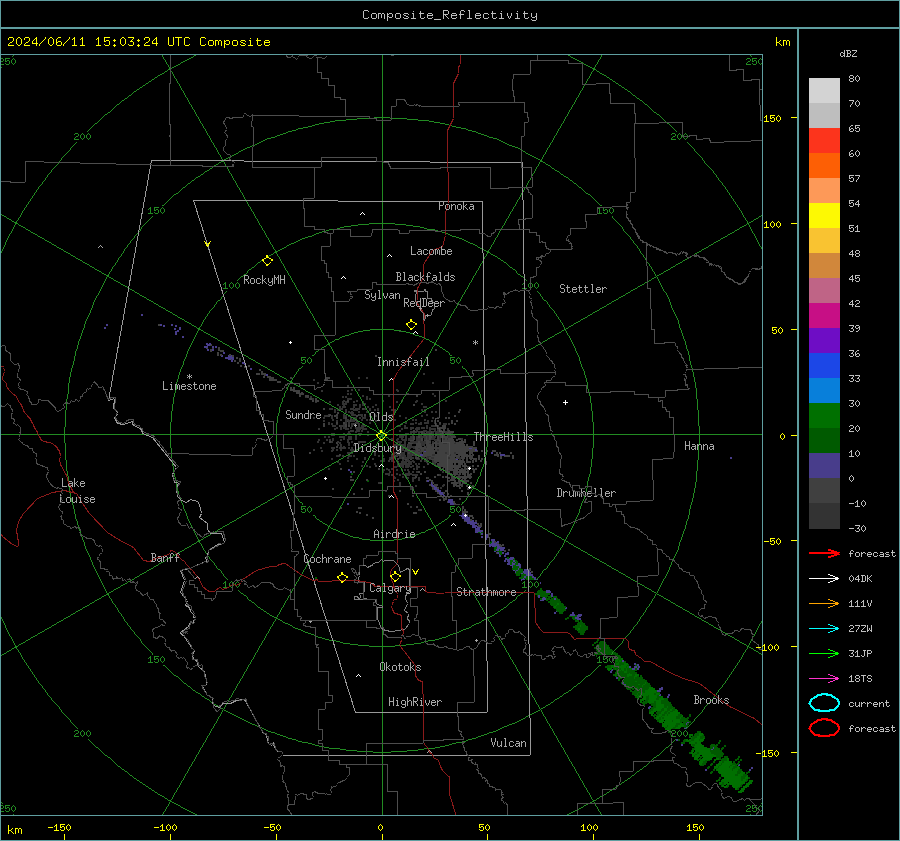Click the Sundre label
The width and height of the screenshot is (900, 841).
pos(303,414)
